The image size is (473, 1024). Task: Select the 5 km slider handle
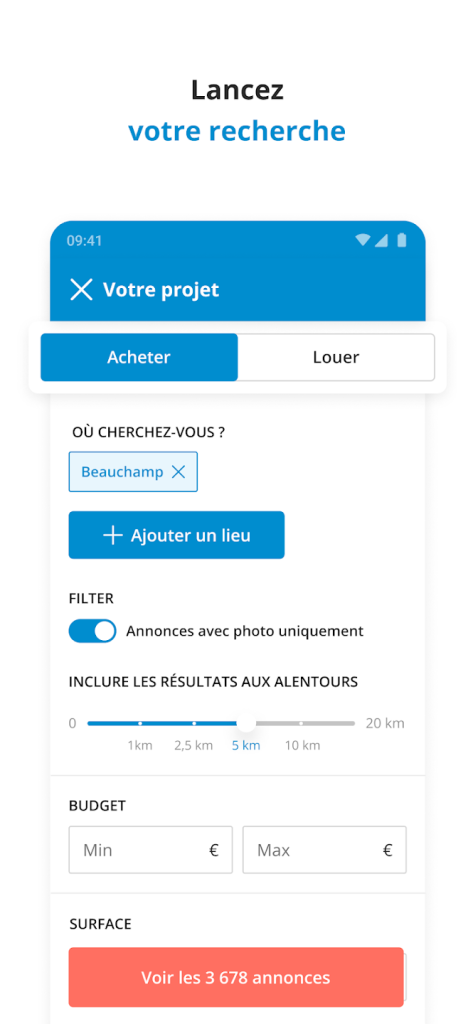[246, 723]
